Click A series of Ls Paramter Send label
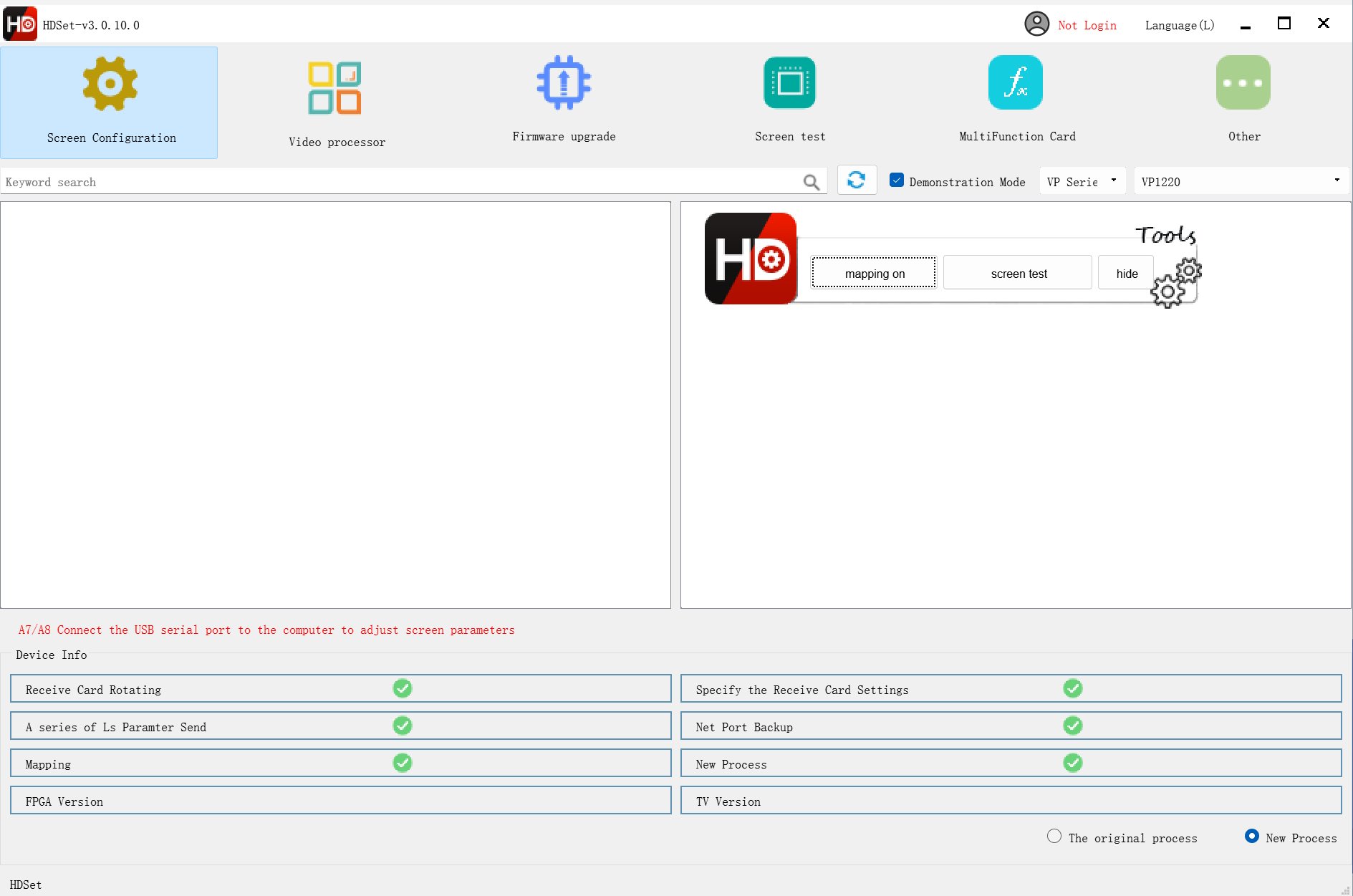The width and height of the screenshot is (1353, 896). [116, 727]
